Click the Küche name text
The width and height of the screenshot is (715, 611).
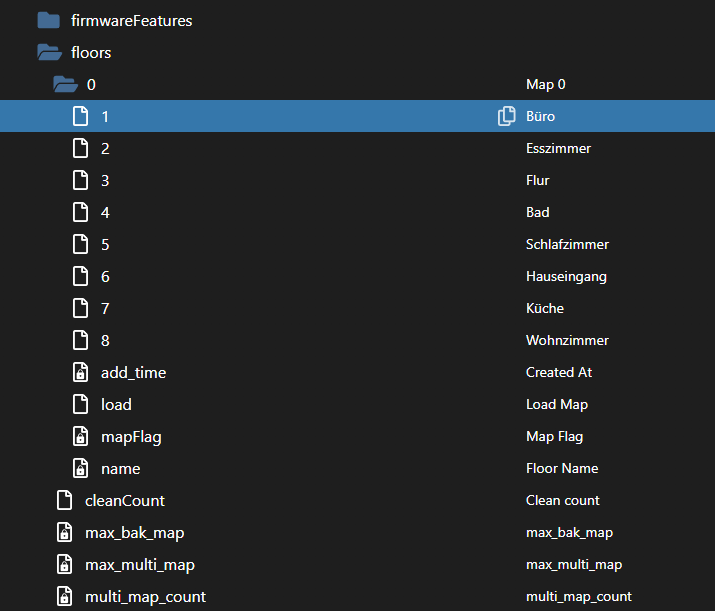[545, 308]
